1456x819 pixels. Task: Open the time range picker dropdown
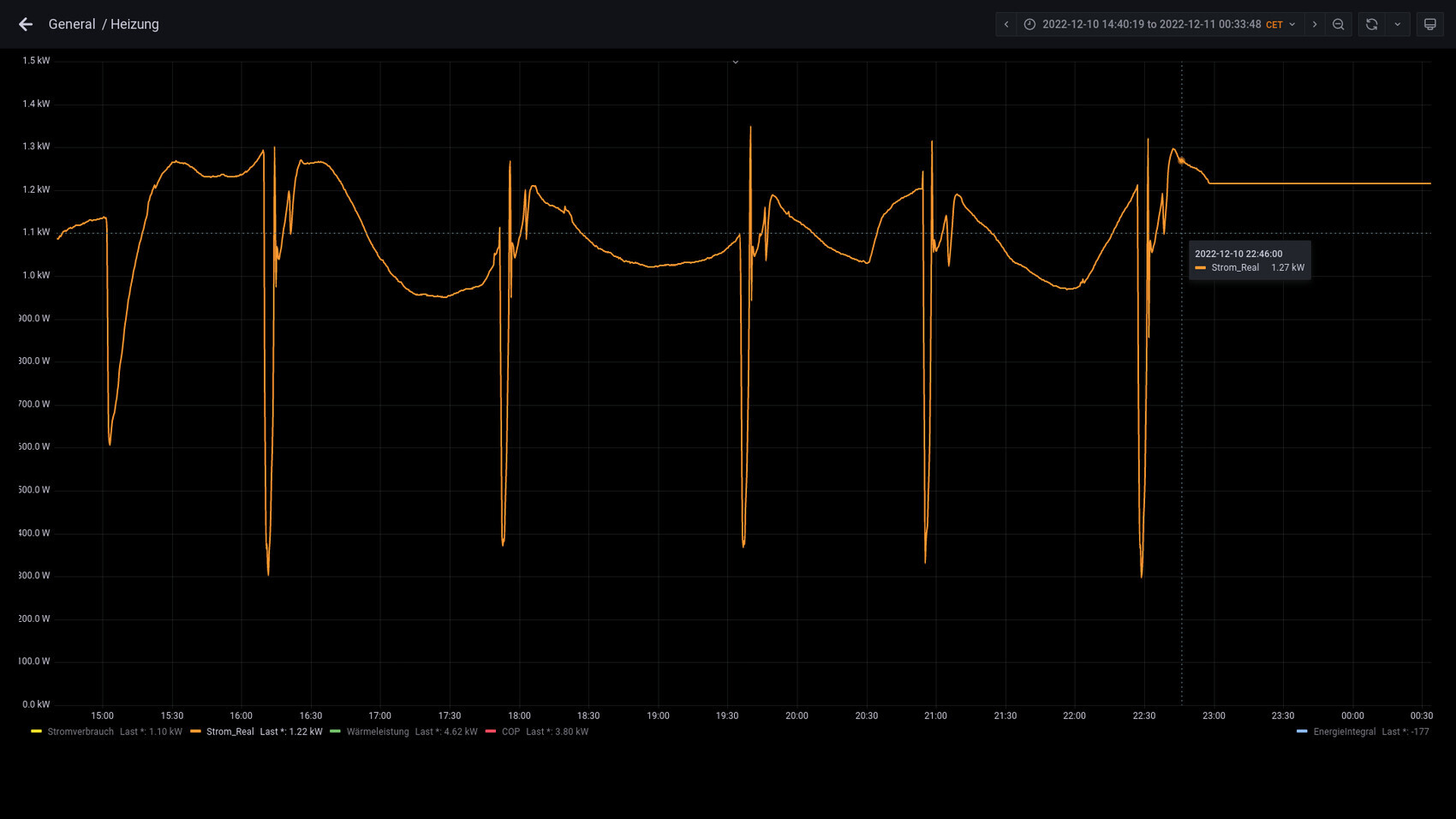point(1161,24)
